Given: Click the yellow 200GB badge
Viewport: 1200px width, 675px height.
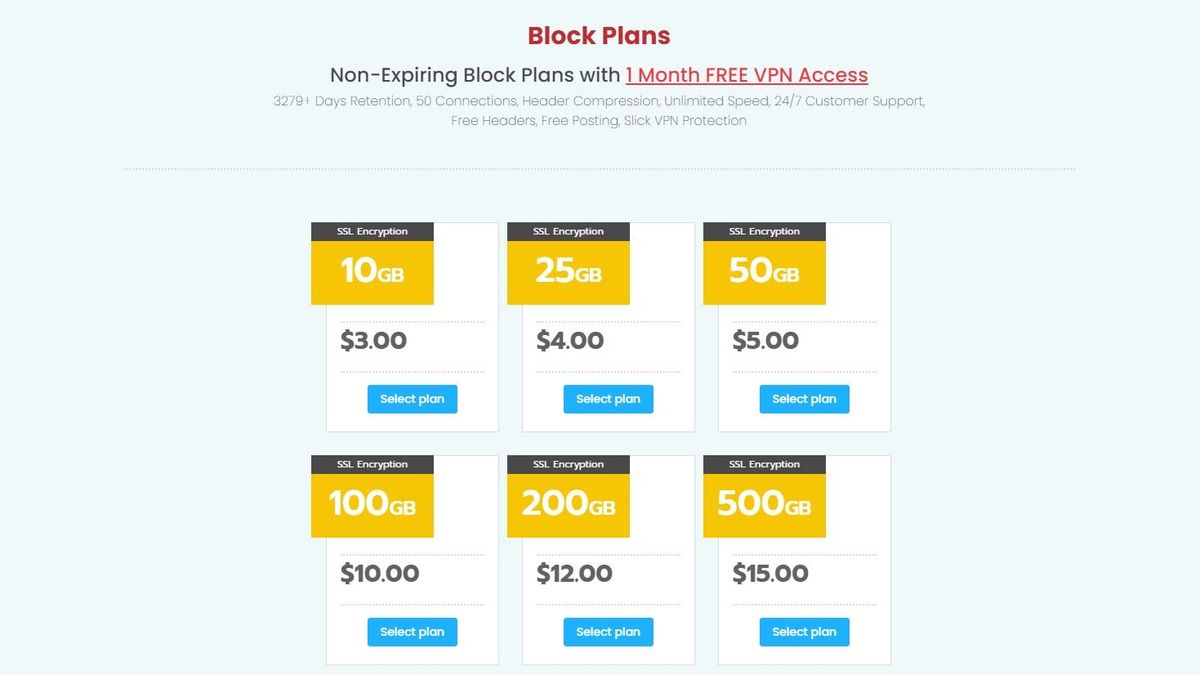Looking at the screenshot, I should point(568,504).
